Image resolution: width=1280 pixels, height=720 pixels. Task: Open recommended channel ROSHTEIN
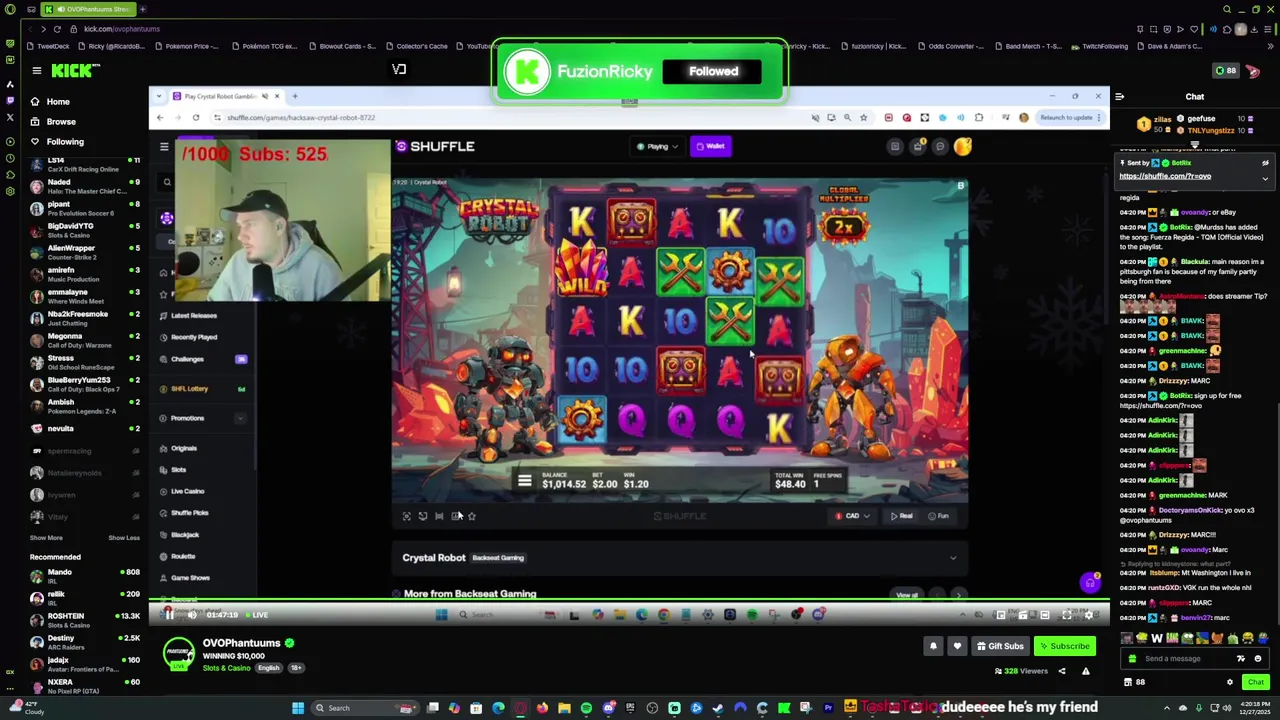tap(85, 620)
